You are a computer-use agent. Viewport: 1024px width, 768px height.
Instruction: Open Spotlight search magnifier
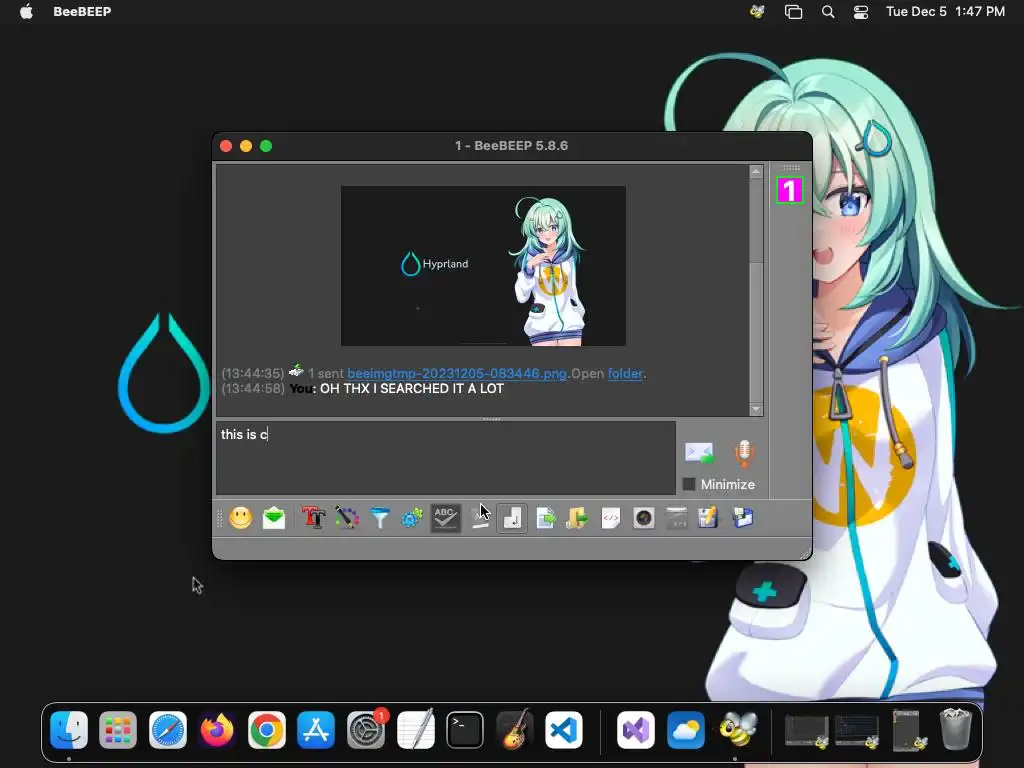tap(827, 12)
